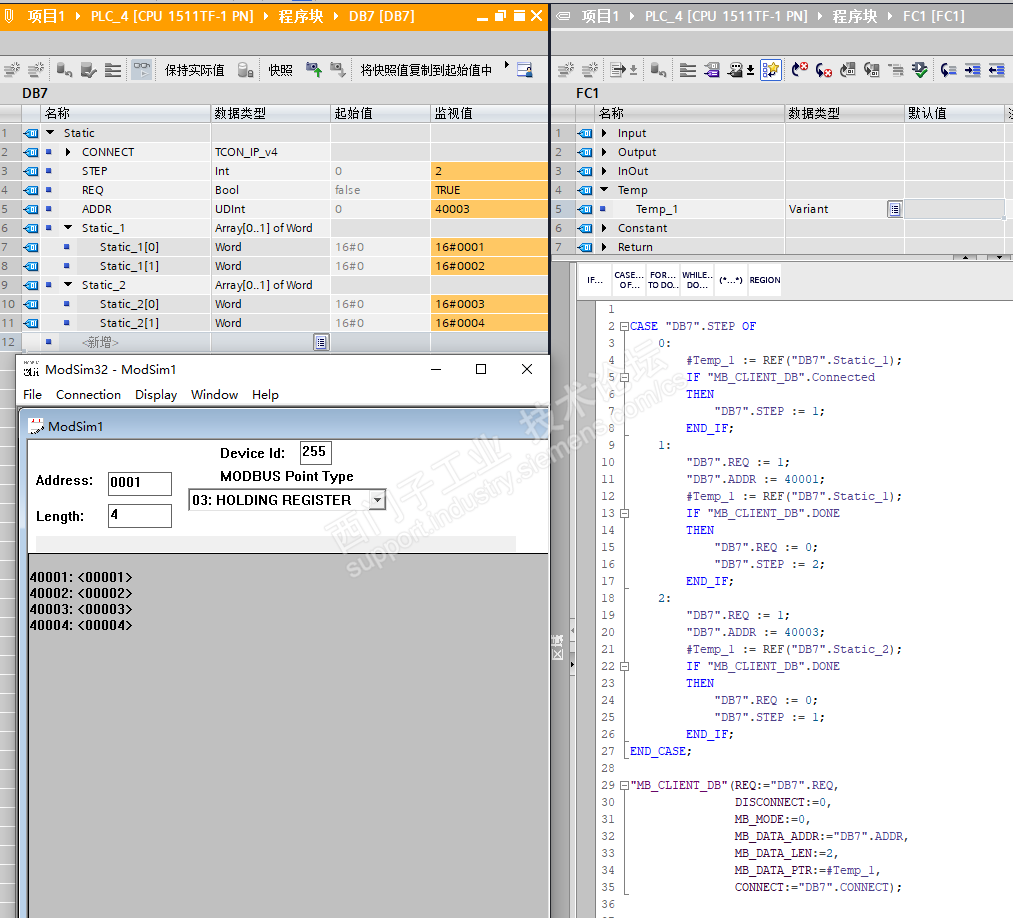Insert a REGION block from the snippet bar
Screen dimensions: 1013x918
pyautogui.click(x=765, y=280)
